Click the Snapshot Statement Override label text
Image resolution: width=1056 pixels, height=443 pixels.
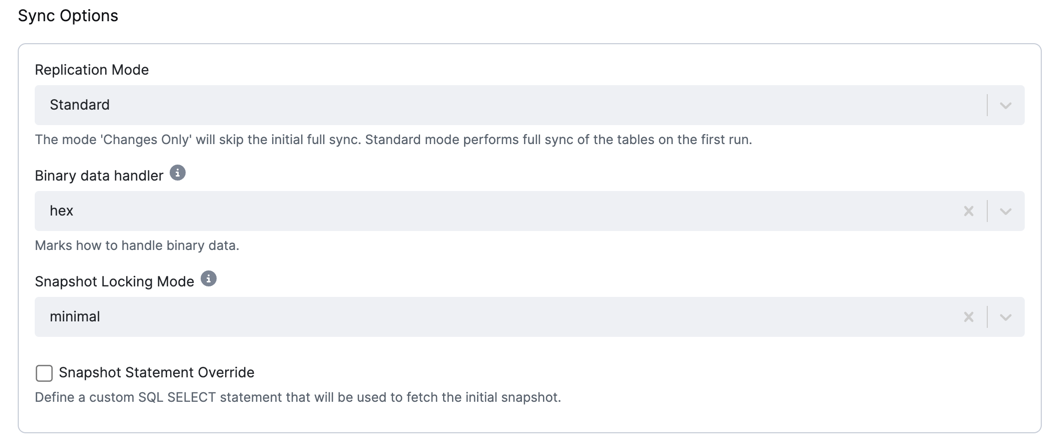click(156, 372)
